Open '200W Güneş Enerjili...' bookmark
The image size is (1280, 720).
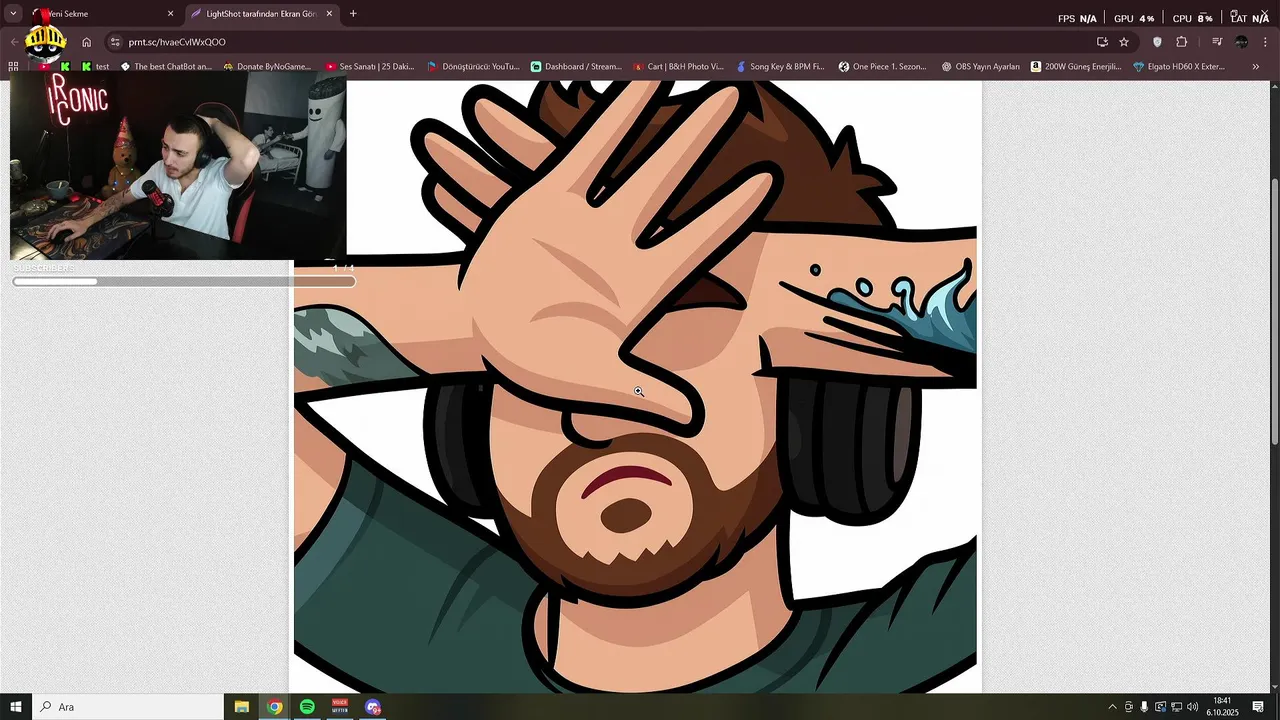(1077, 67)
